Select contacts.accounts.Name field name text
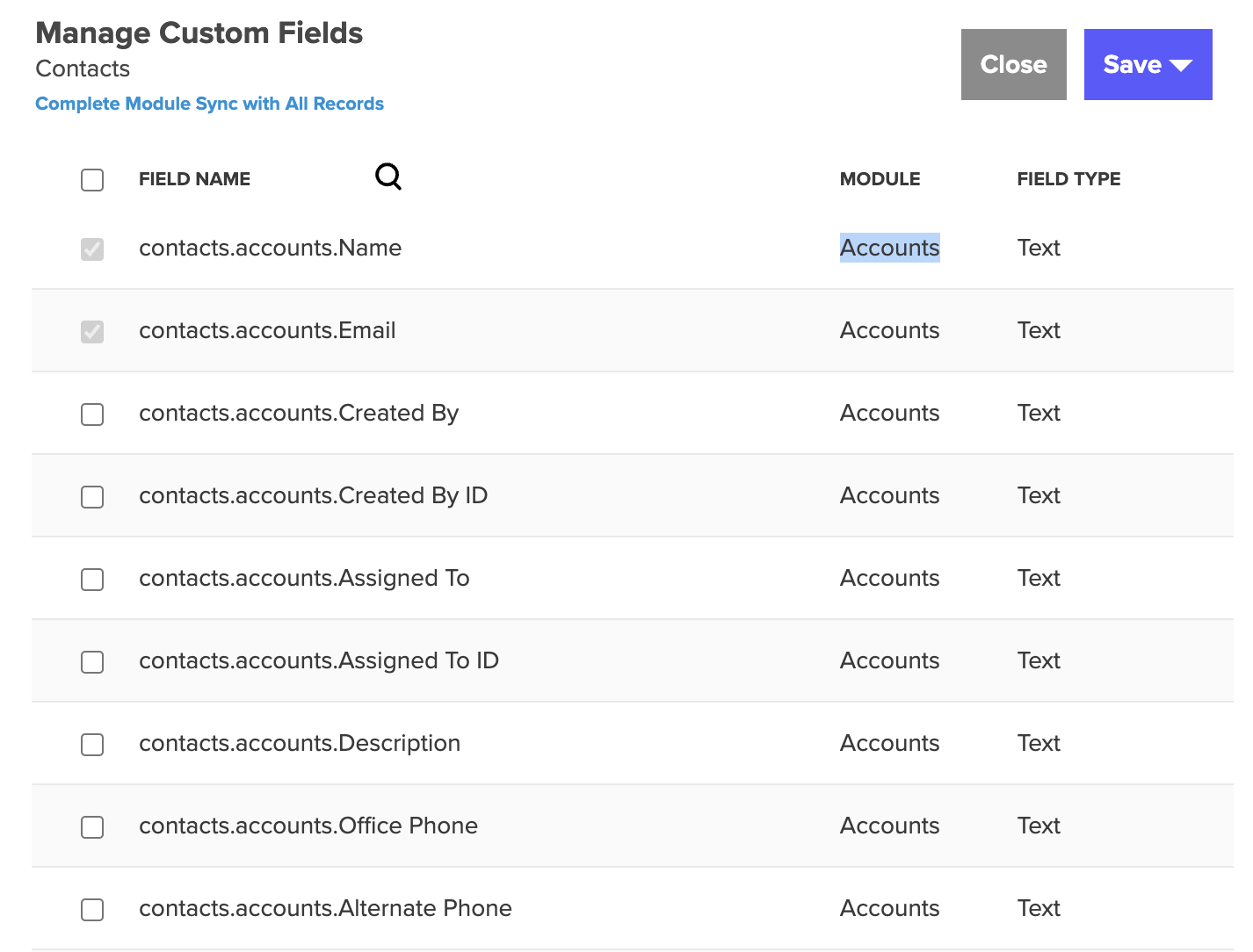Screen dimensions: 1253x952 pos(270,248)
